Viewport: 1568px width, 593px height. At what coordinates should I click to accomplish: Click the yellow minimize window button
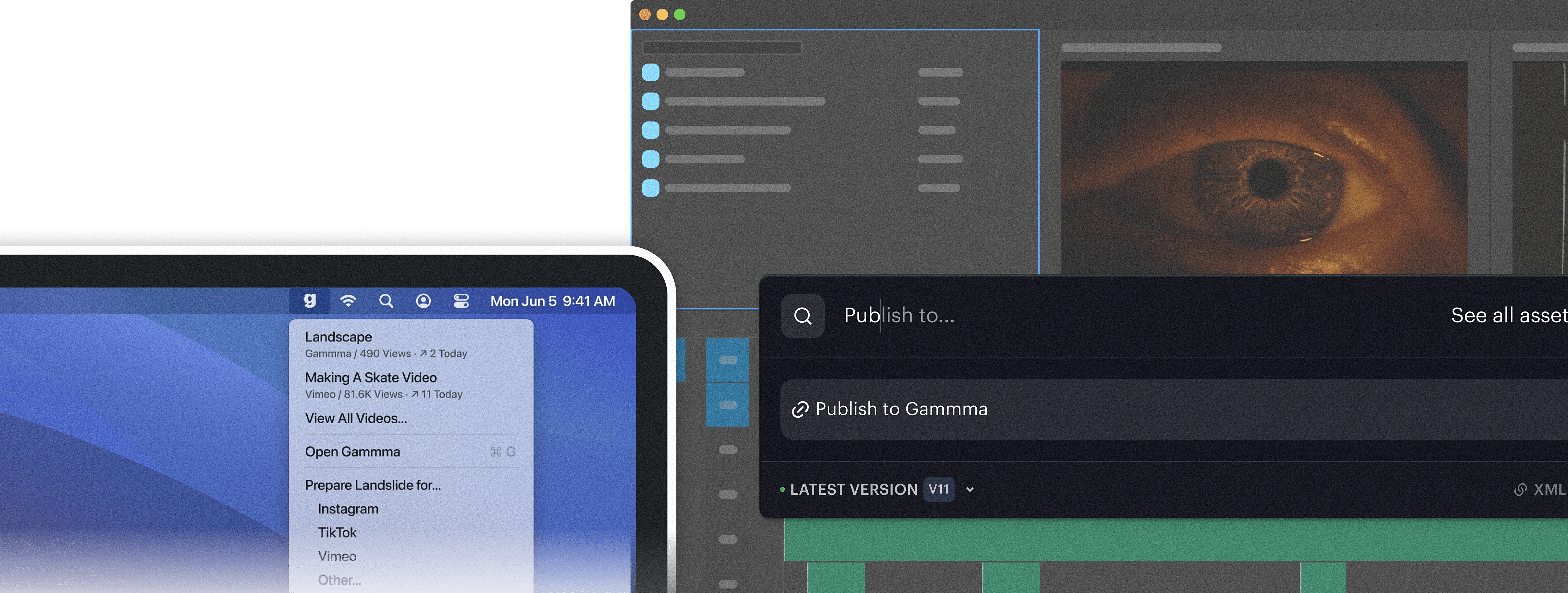[x=662, y=14]
